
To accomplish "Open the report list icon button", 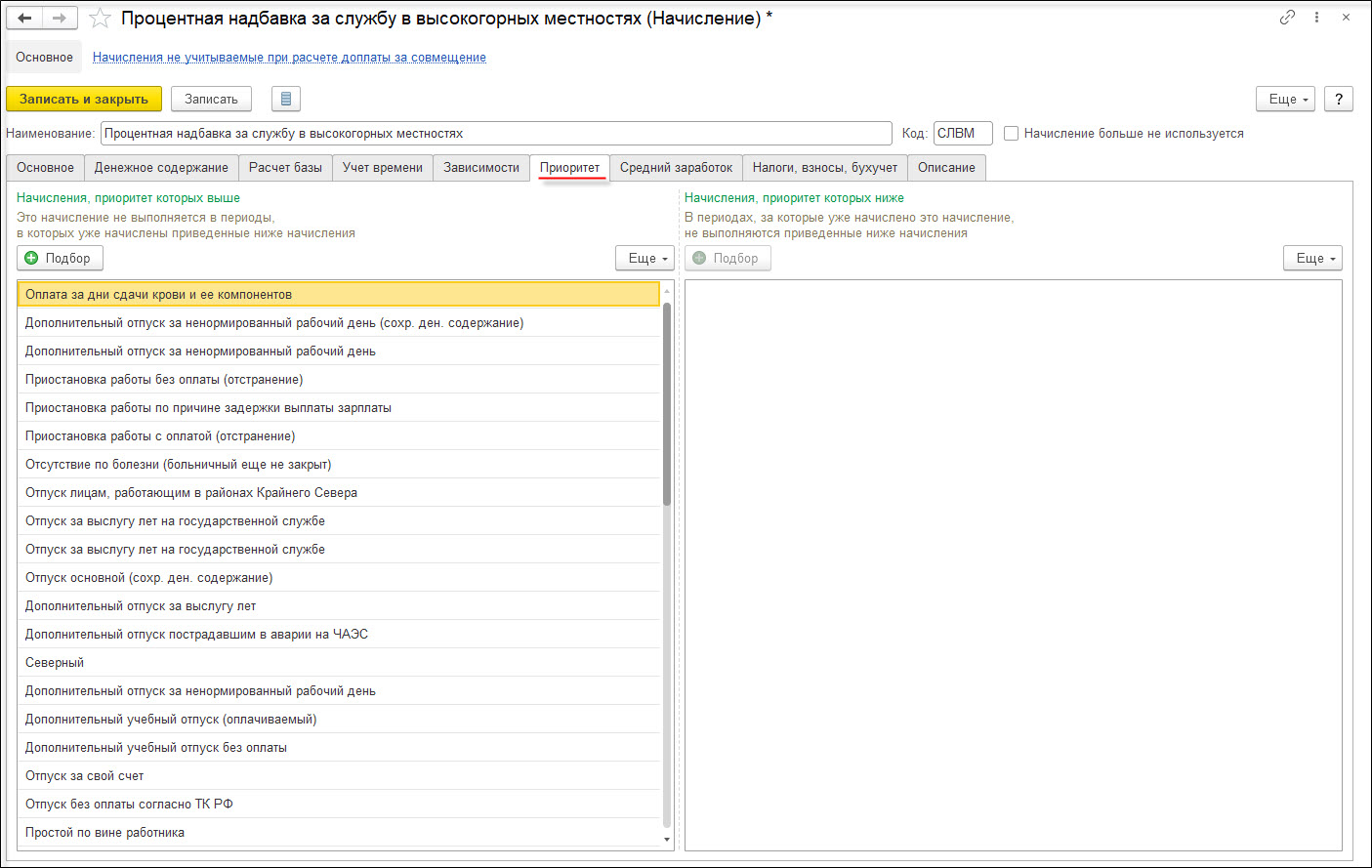I will coord(286,99).
